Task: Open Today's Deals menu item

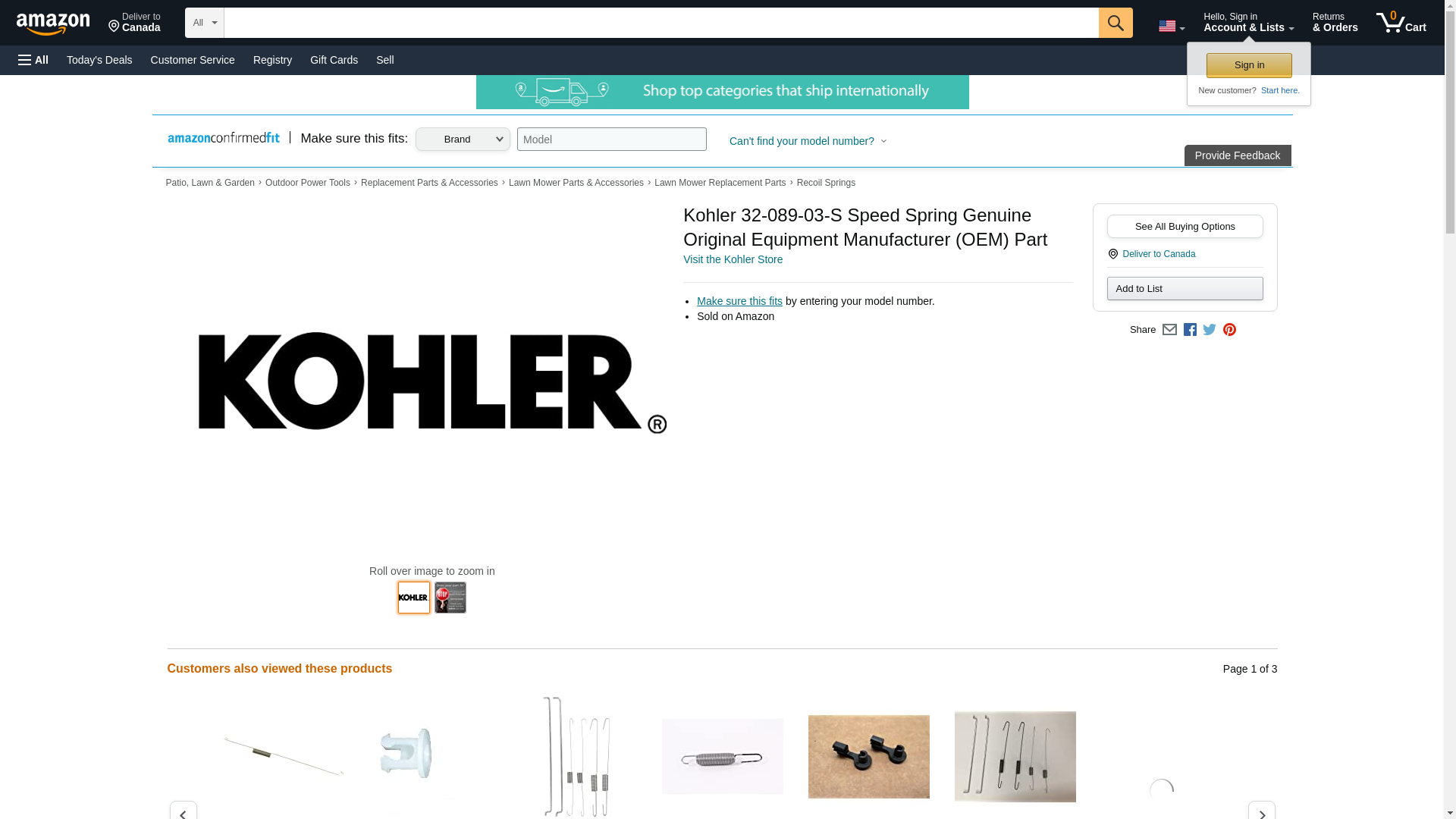Action: coord(99,60)
